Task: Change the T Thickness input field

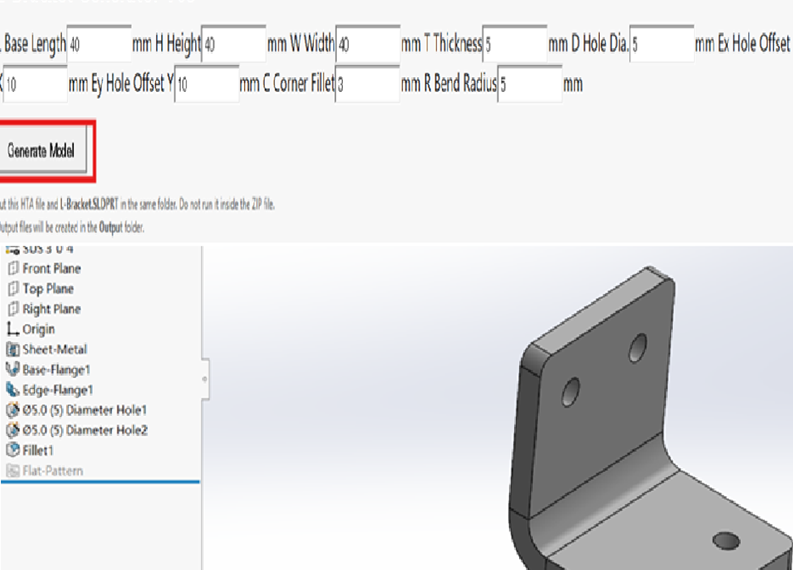Action: [x=515, y=43]
